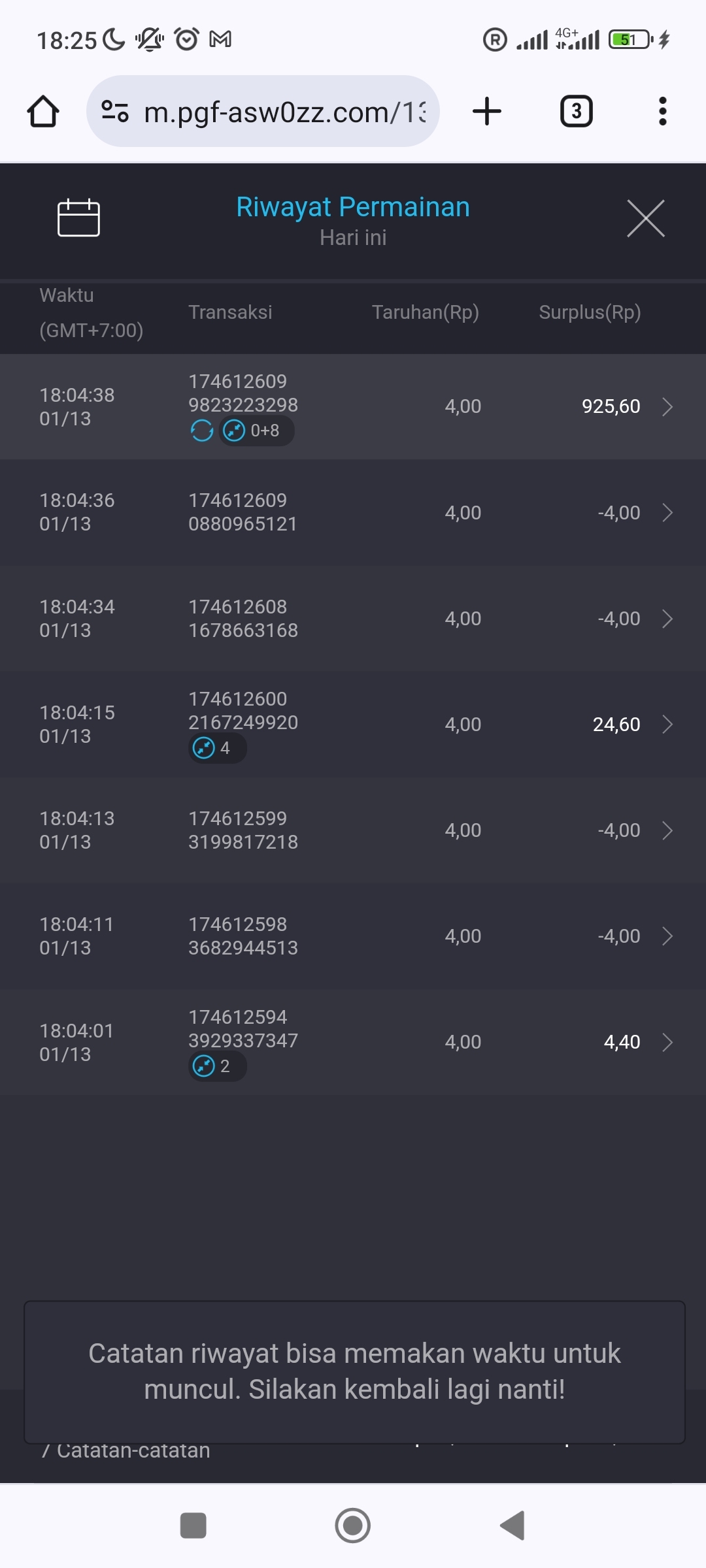Expand the 18:04:36 transaction chevron
The image size is (706, 1568).
667,513
